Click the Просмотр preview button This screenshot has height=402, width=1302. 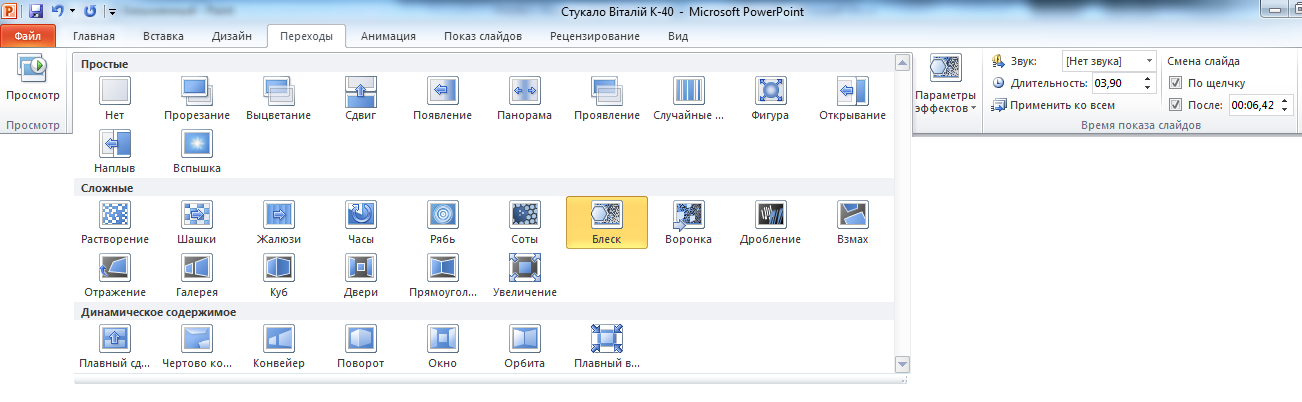[x=33, y=79]
